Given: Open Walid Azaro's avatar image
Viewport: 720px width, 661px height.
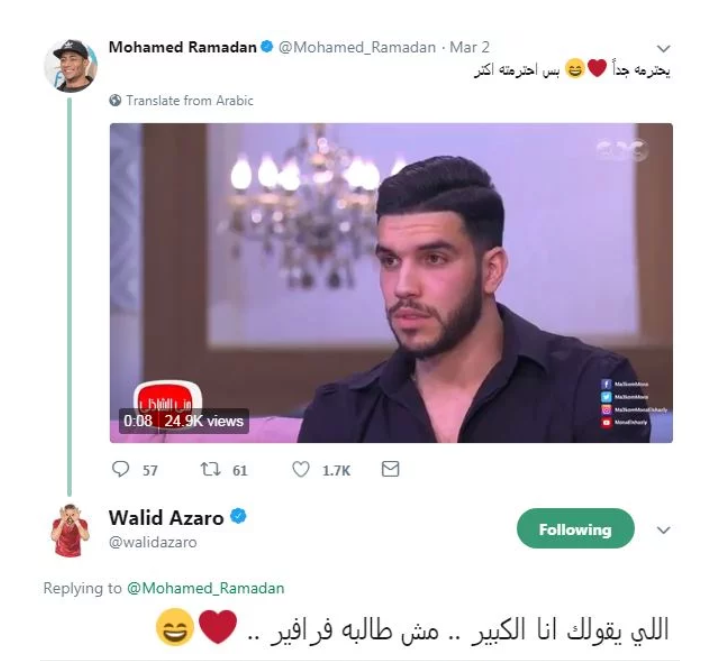Looking at the screenshot, I should tap(70, 530).
